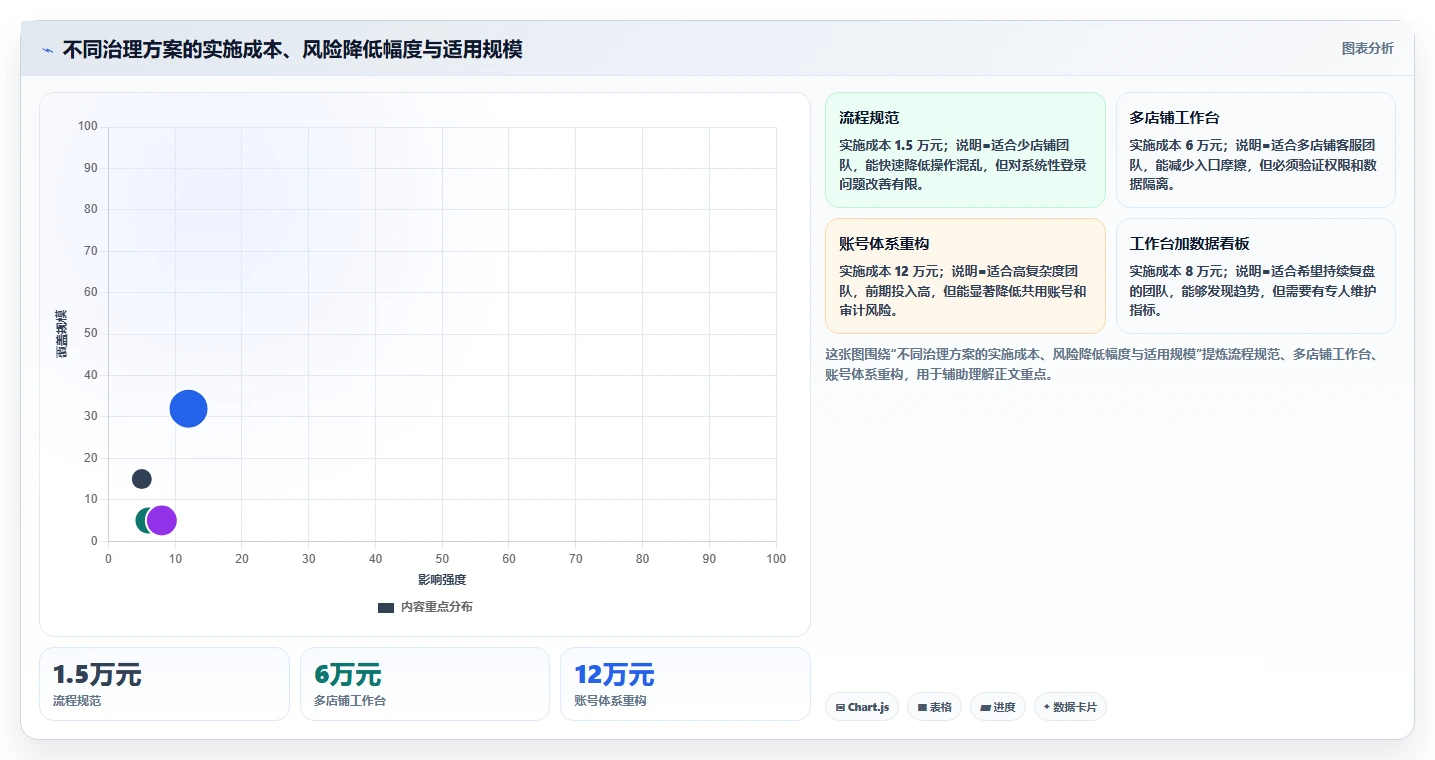Open the 多店铺工作台 description card
This screenshot has height=760, width=1435.
pos(1255,150)
